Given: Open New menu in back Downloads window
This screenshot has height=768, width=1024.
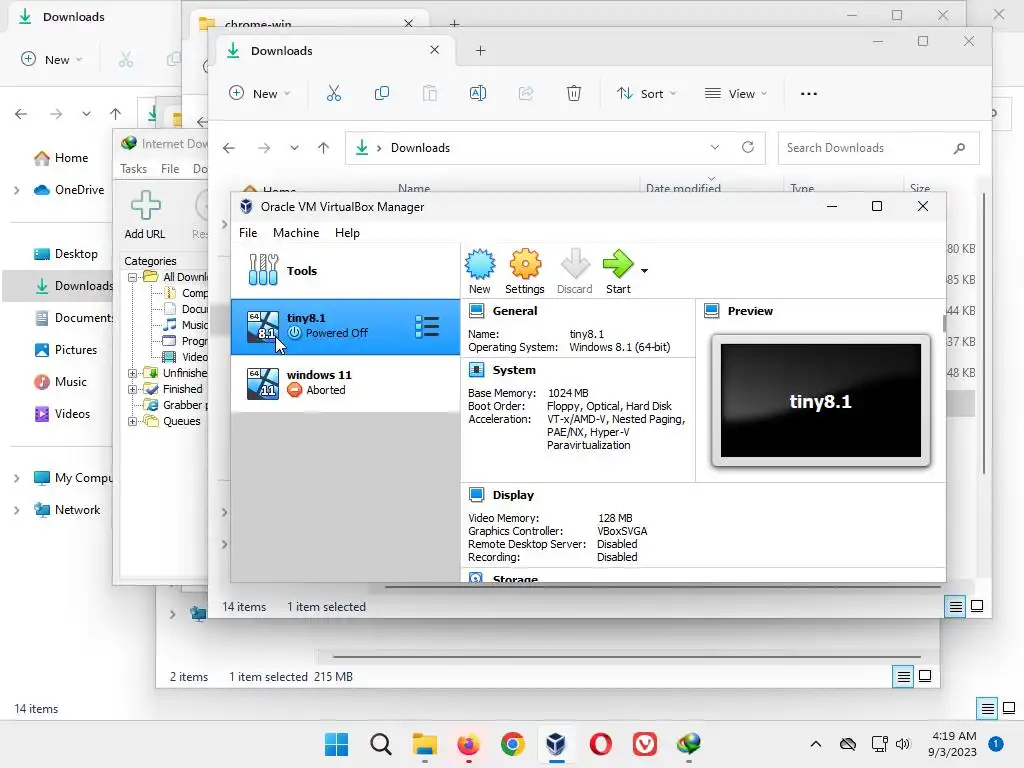Looking at the screenshot, I should pyautogui.click(x=51, y=59).
